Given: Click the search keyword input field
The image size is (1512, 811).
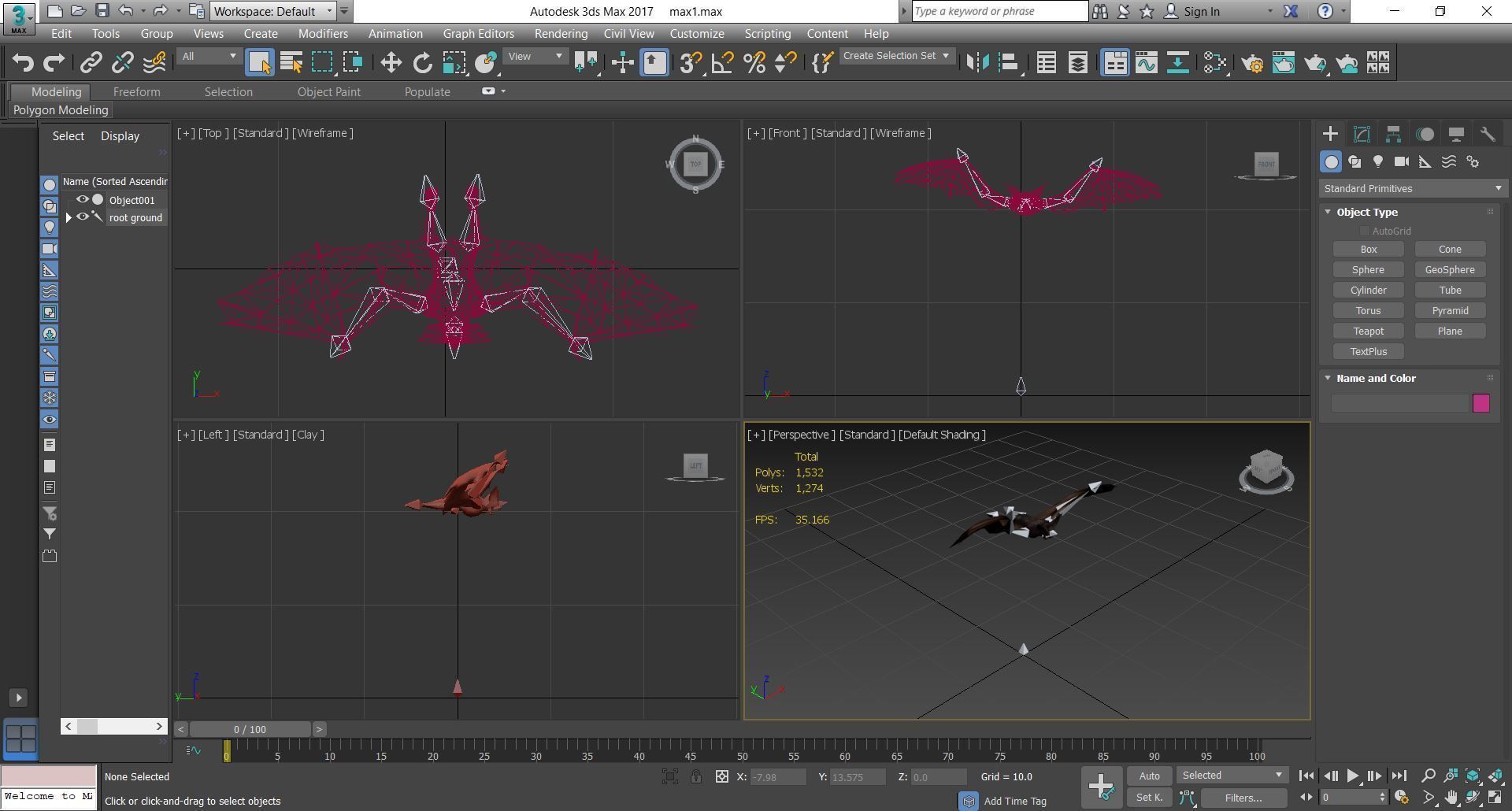Looking at the screenshot, I should pyautogui.click(x=999, y=11).
